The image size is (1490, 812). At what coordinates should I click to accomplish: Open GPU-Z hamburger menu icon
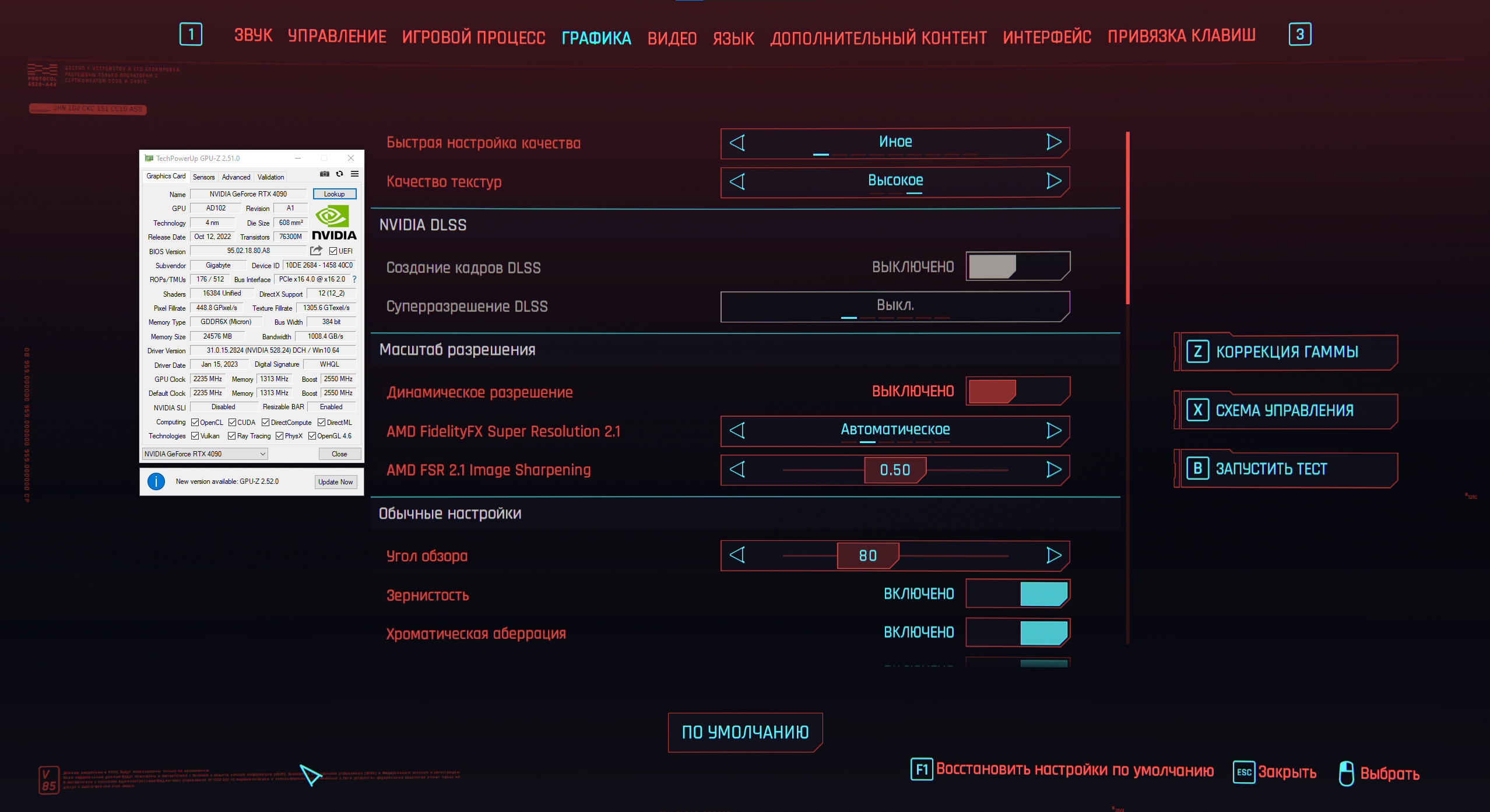354,174
